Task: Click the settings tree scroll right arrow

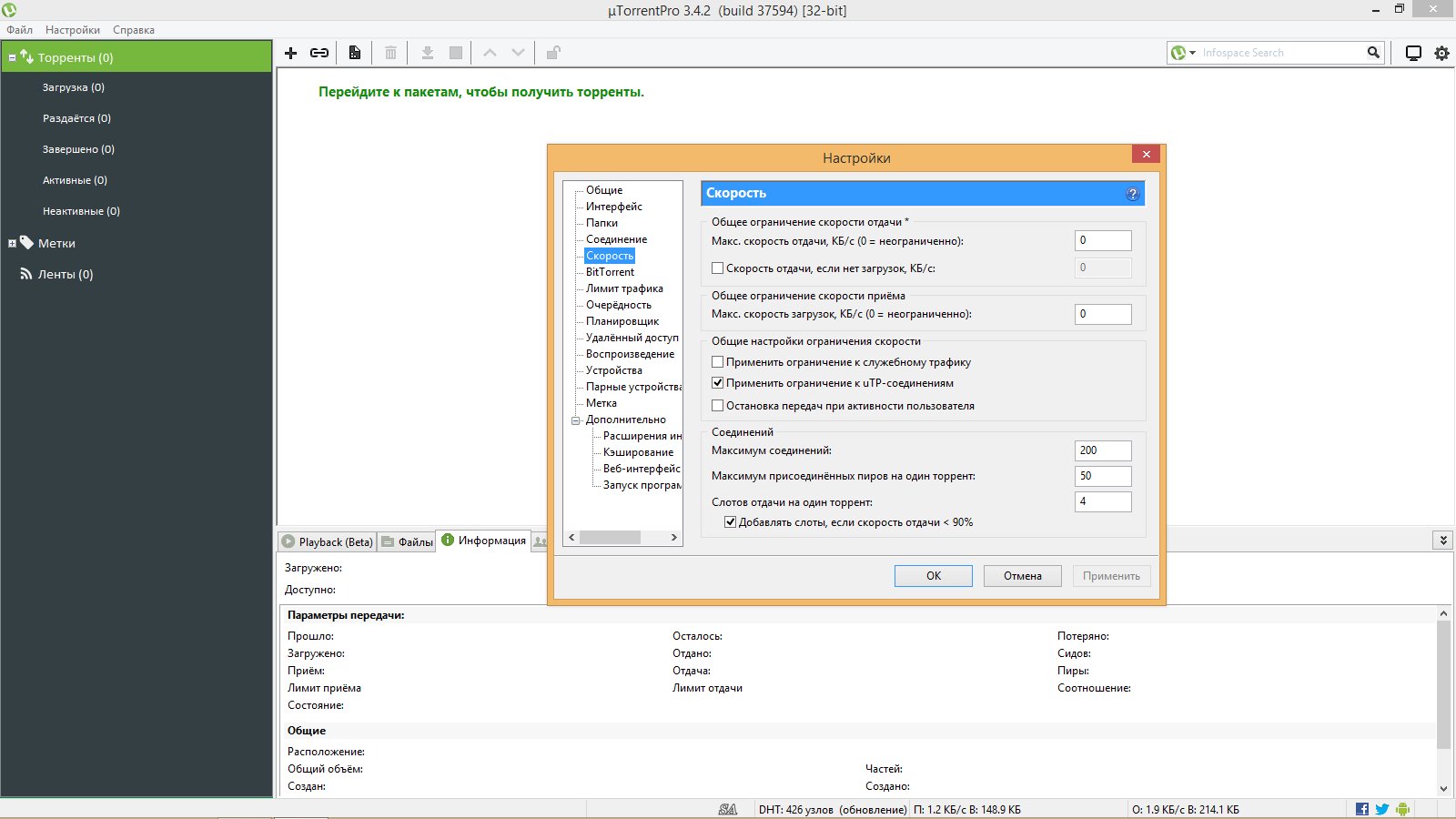Action: click(674, 538)
